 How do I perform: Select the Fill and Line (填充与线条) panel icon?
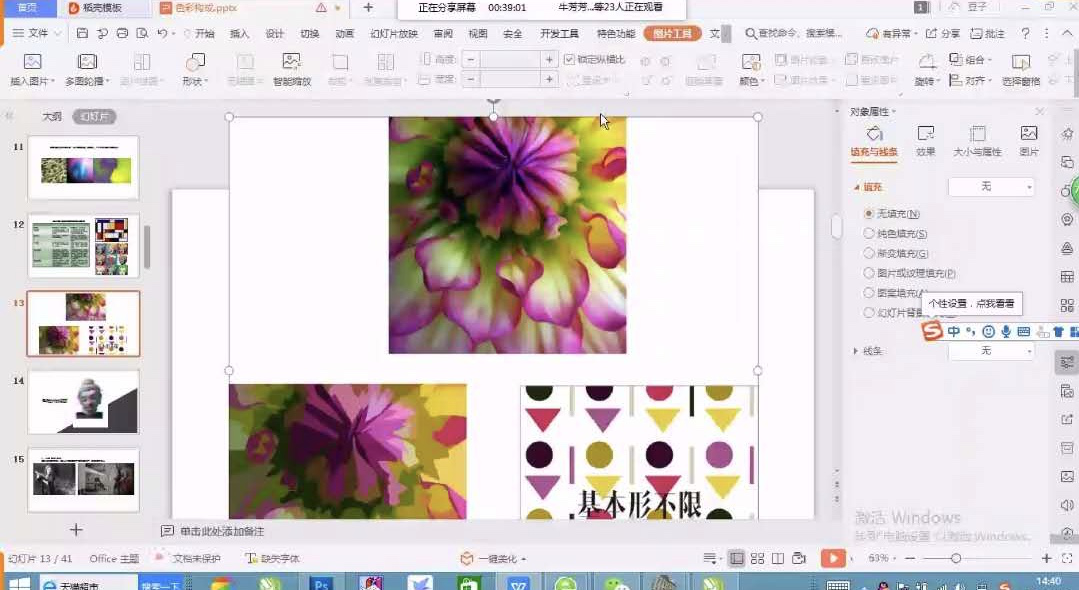[x=874, y=134]
